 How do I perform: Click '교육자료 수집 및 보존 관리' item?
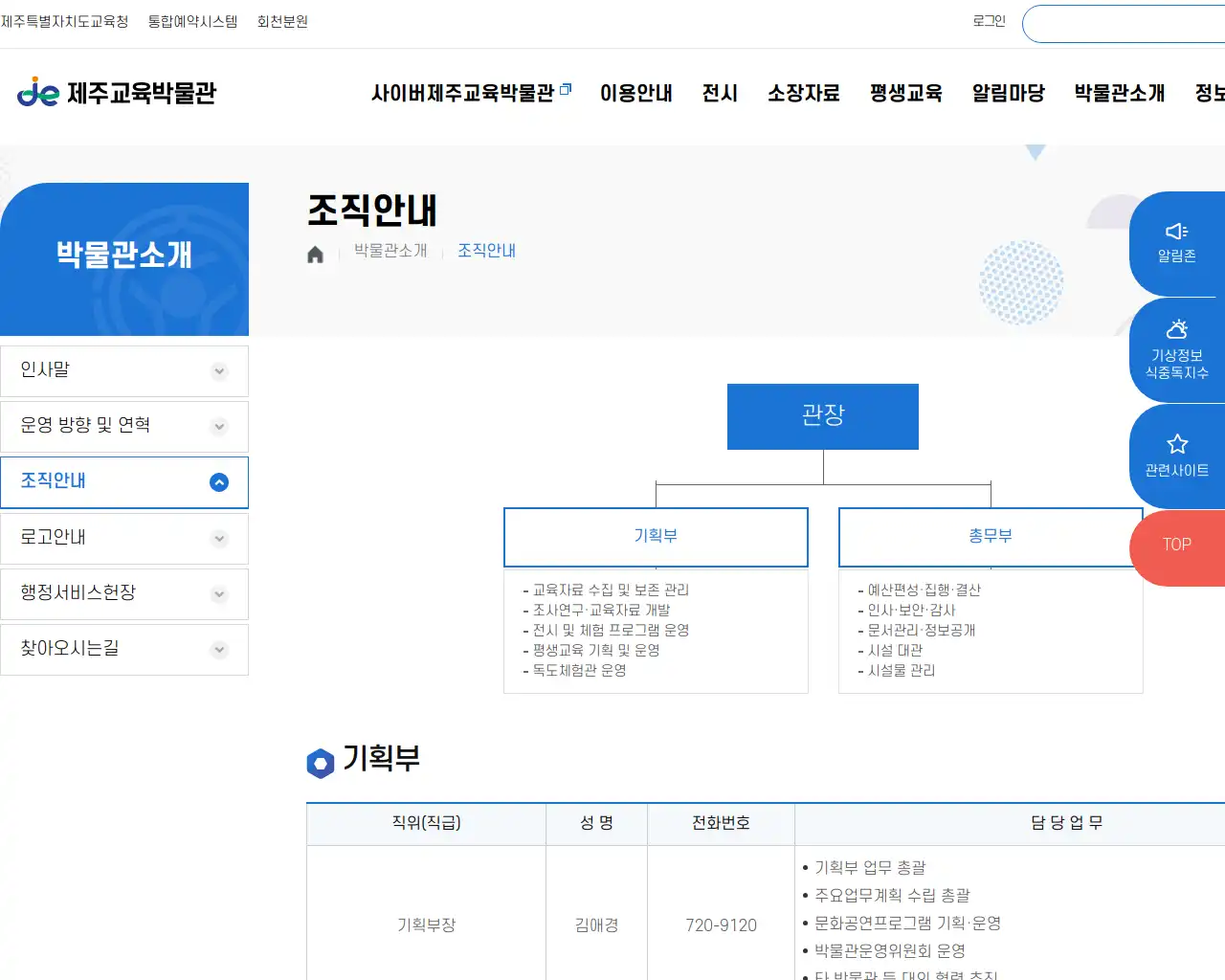[x=611, y=590]
